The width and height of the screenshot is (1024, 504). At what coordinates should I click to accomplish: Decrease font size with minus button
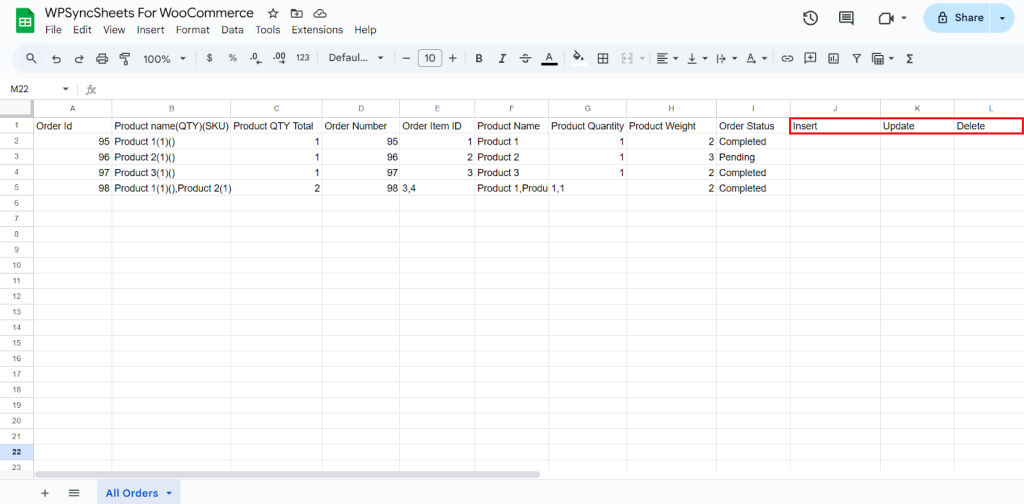(406, 58)
